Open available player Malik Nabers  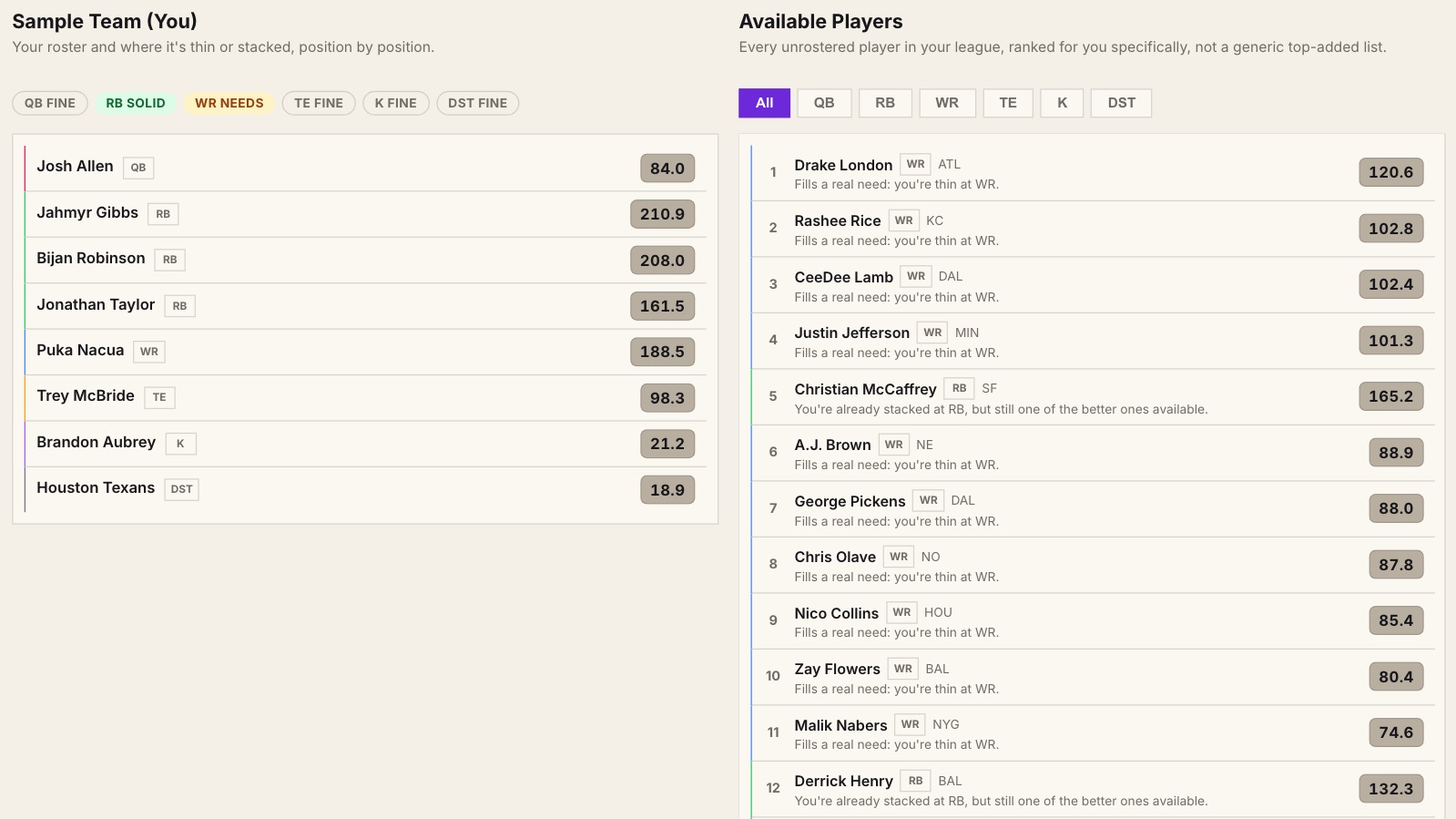click(x=1093, y=733)
